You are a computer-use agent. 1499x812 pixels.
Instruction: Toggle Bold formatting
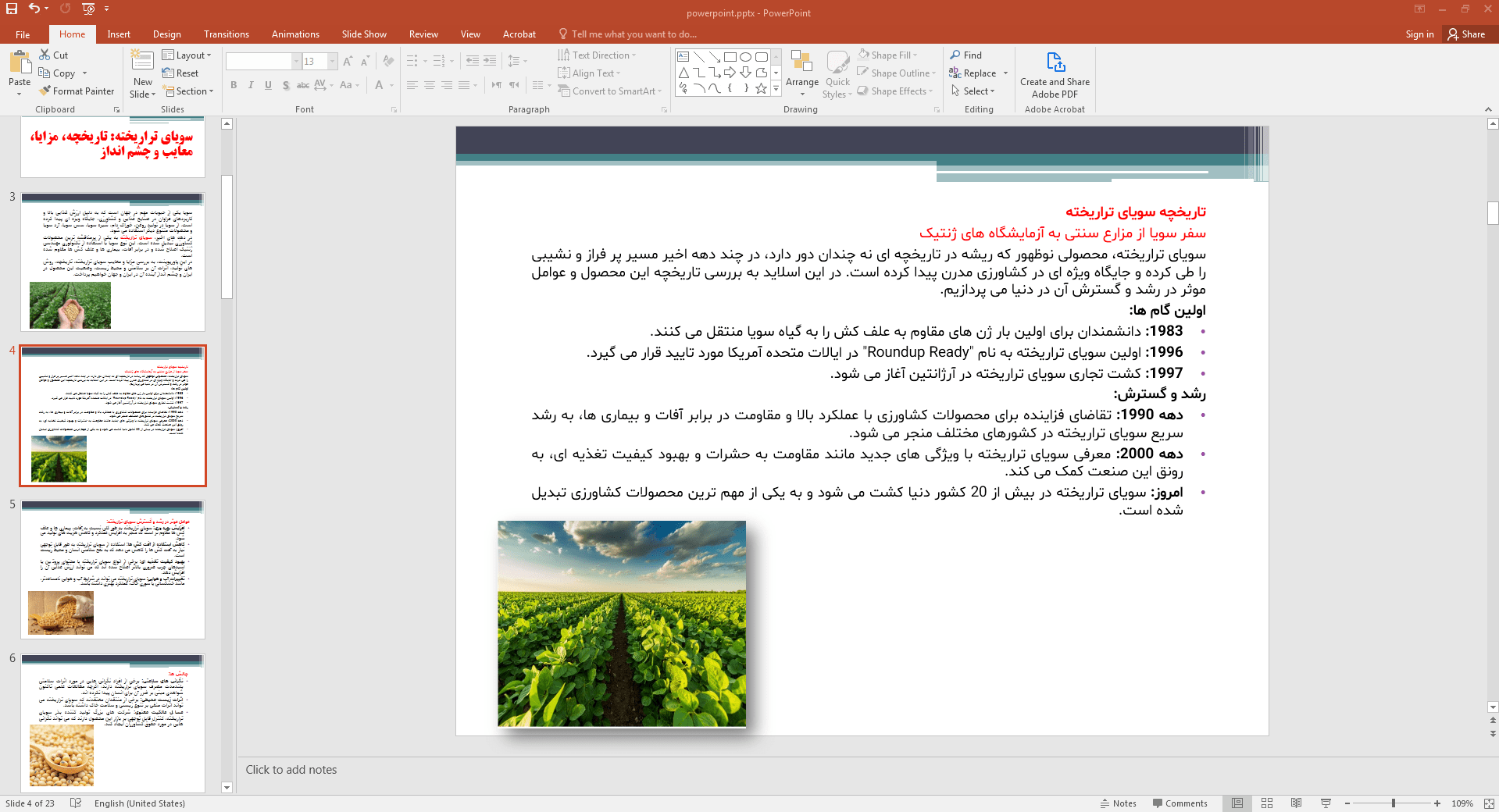click(x=234, y=85)
